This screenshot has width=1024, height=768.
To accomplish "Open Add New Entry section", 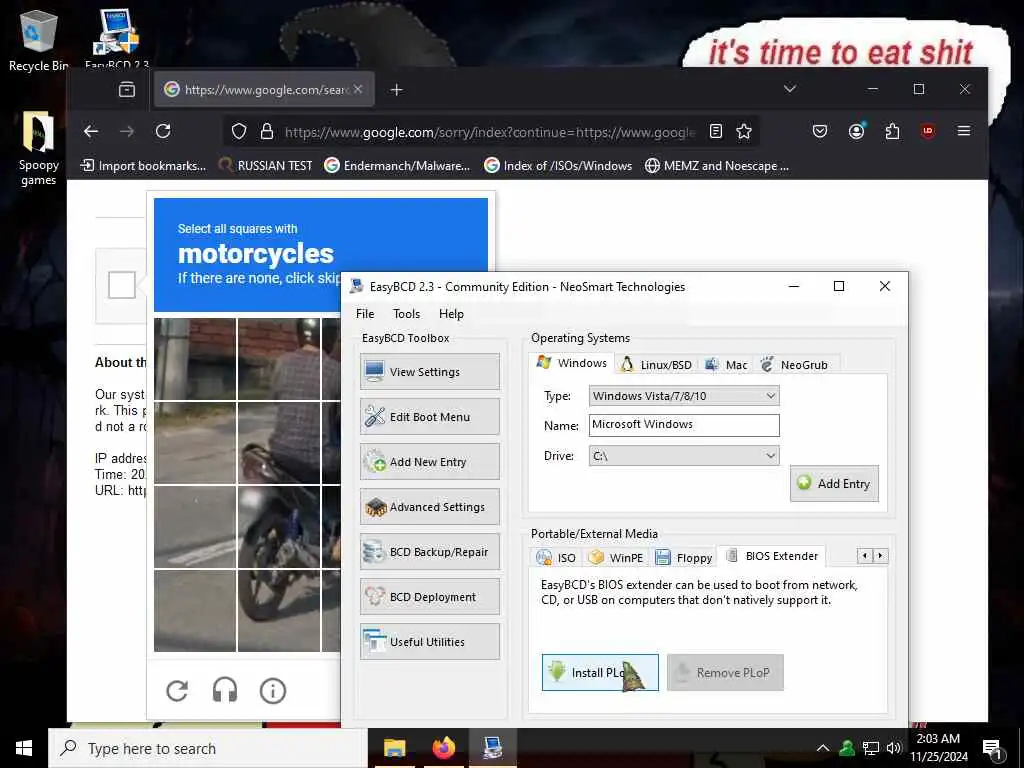I will [430, 462].
